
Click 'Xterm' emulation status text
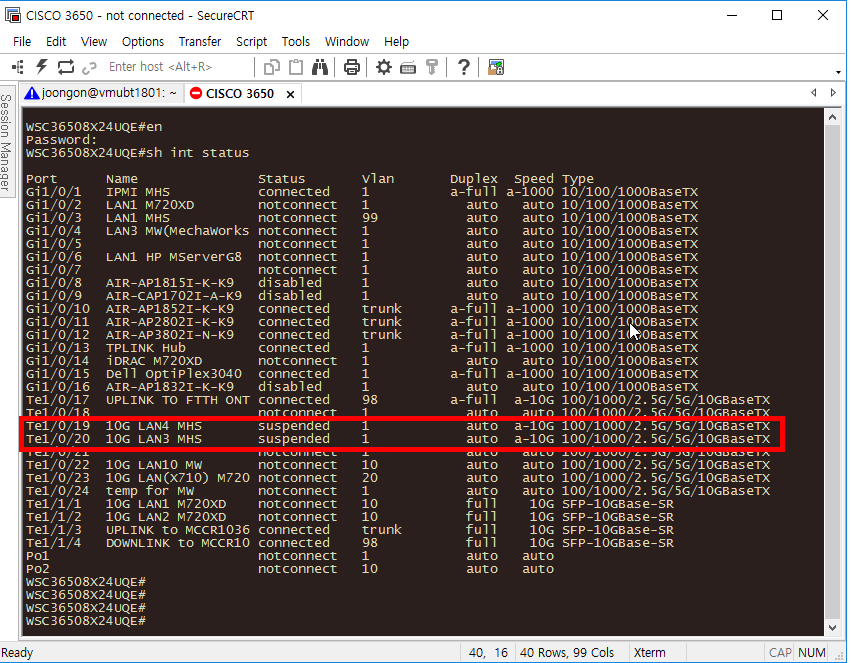tap(649, 653)
